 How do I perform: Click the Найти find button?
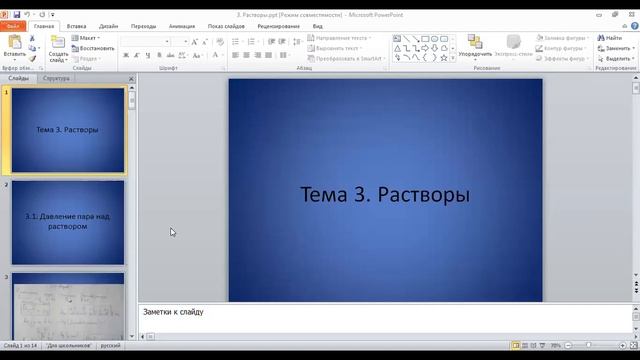point(610,38)
